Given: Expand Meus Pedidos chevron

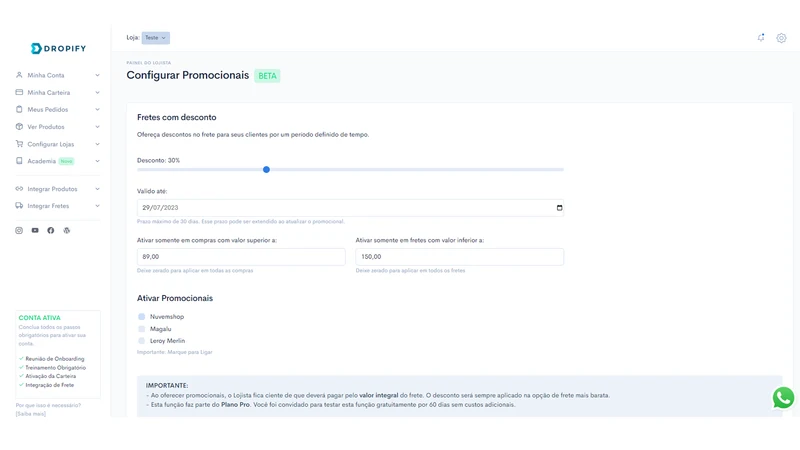Looking at the screenshot, I should (x=97, y=109).
